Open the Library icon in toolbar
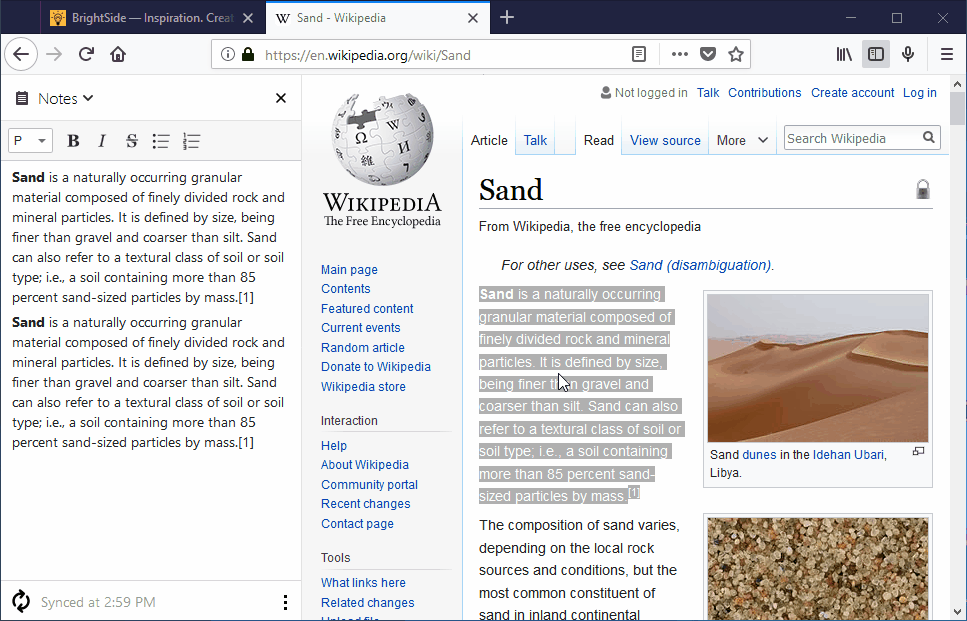 pyautogui.click(x=844, y=54)
